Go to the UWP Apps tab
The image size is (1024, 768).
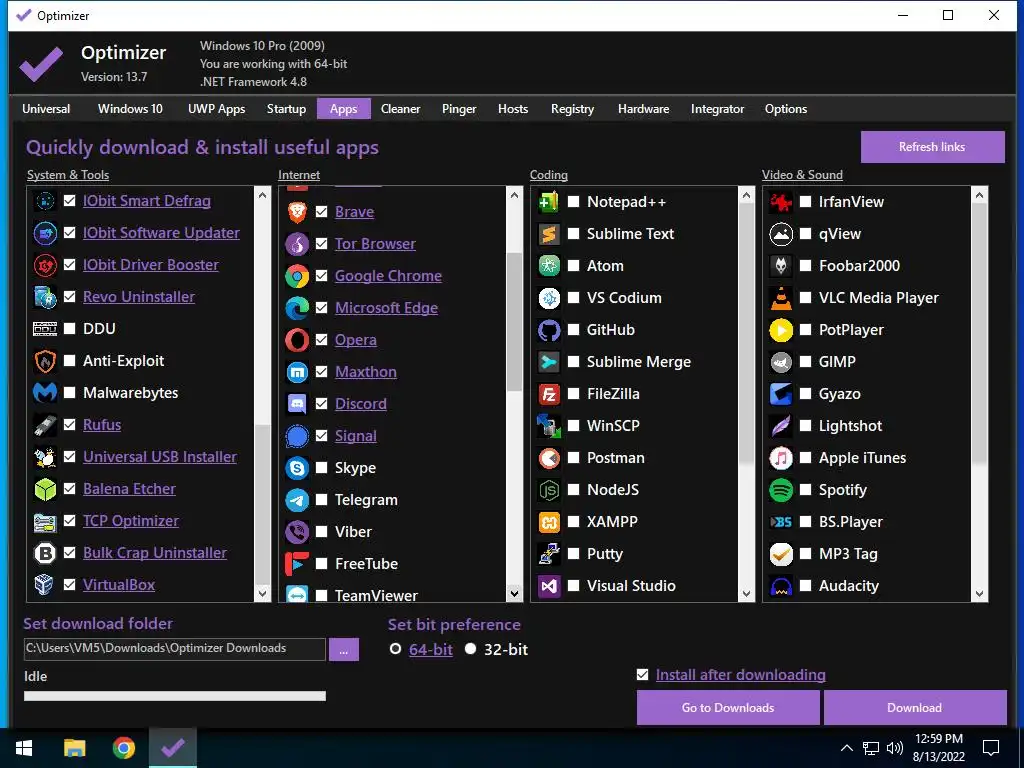point(217,109)
